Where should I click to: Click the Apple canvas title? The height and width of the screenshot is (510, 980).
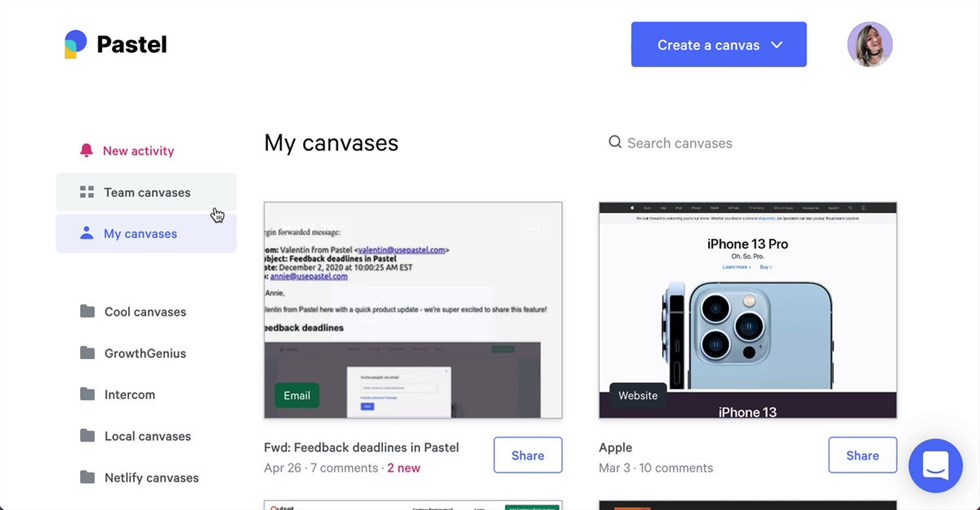616,448
